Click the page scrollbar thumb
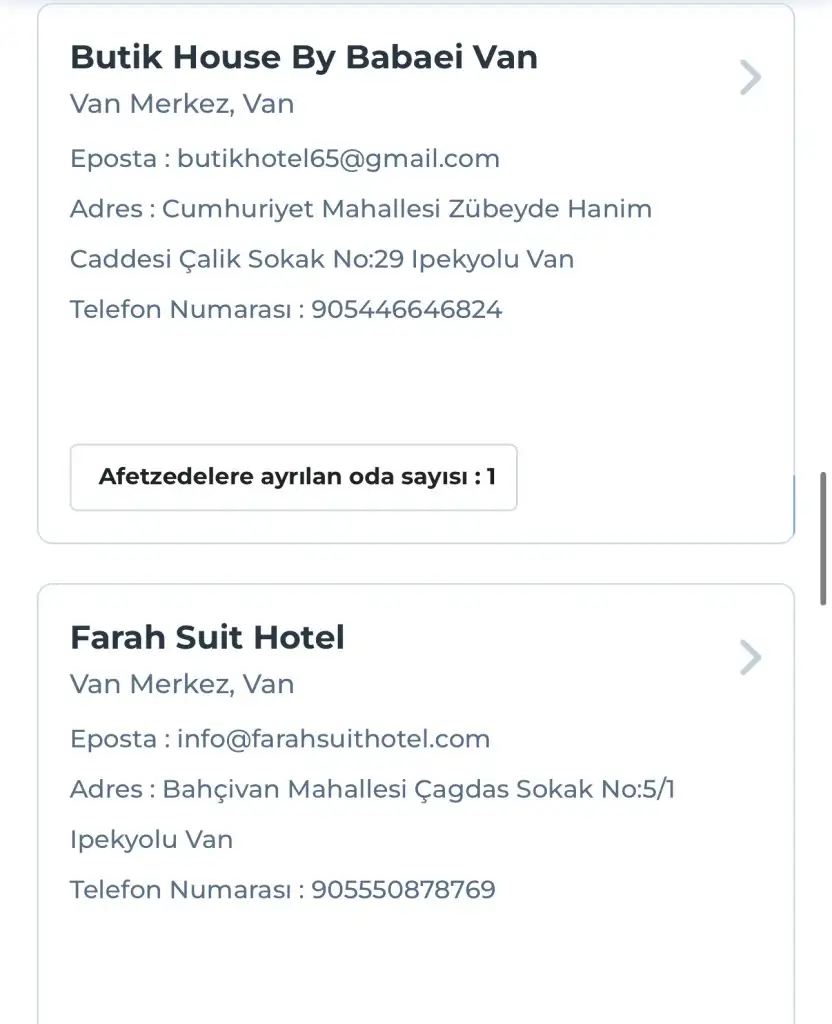 coord(823,540)
